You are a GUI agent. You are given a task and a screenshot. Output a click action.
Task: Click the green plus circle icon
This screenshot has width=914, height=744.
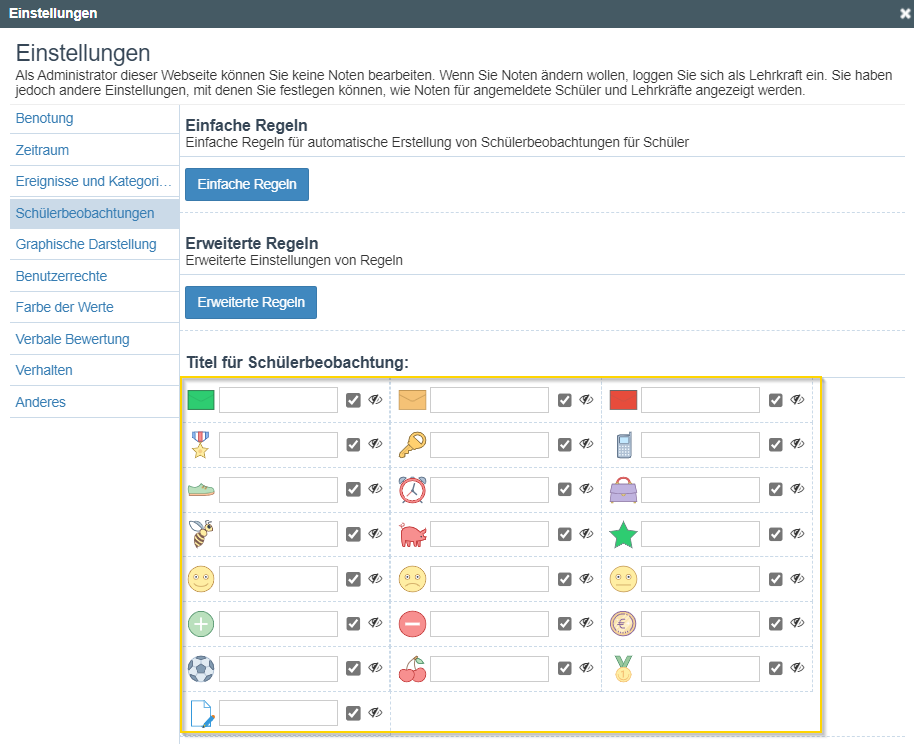click(x=201, y=624)
